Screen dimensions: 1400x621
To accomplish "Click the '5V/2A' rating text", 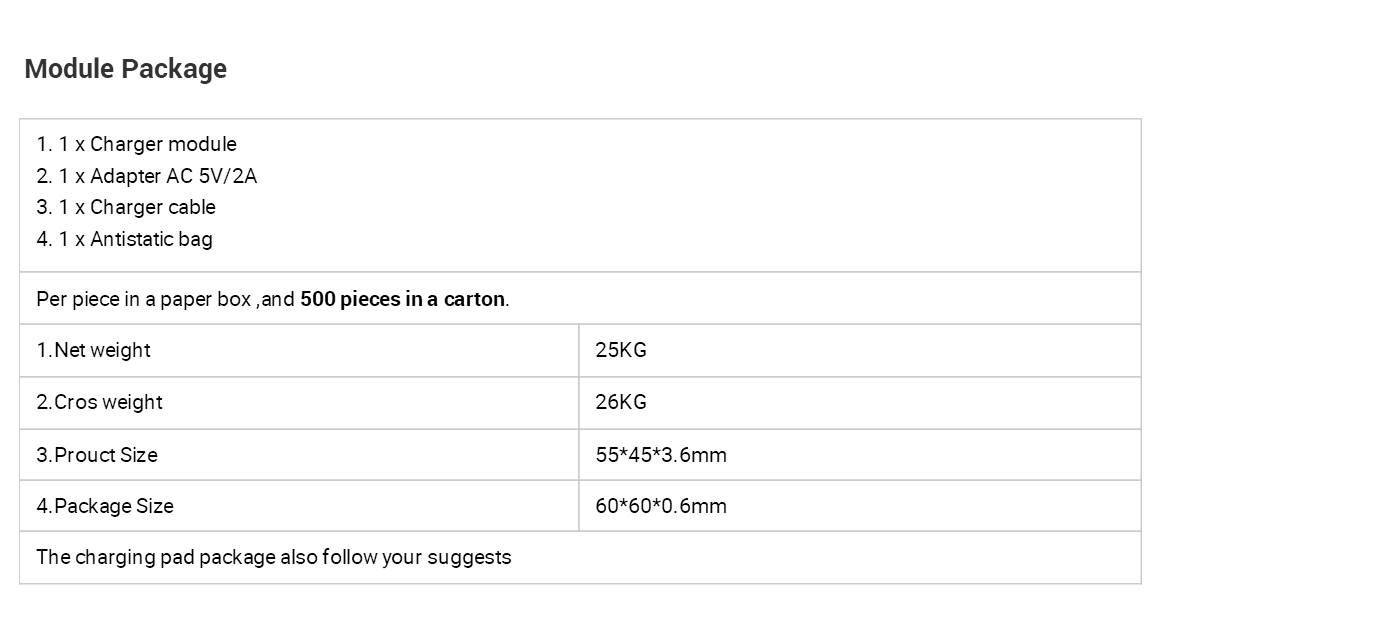I will click(227, 176).
